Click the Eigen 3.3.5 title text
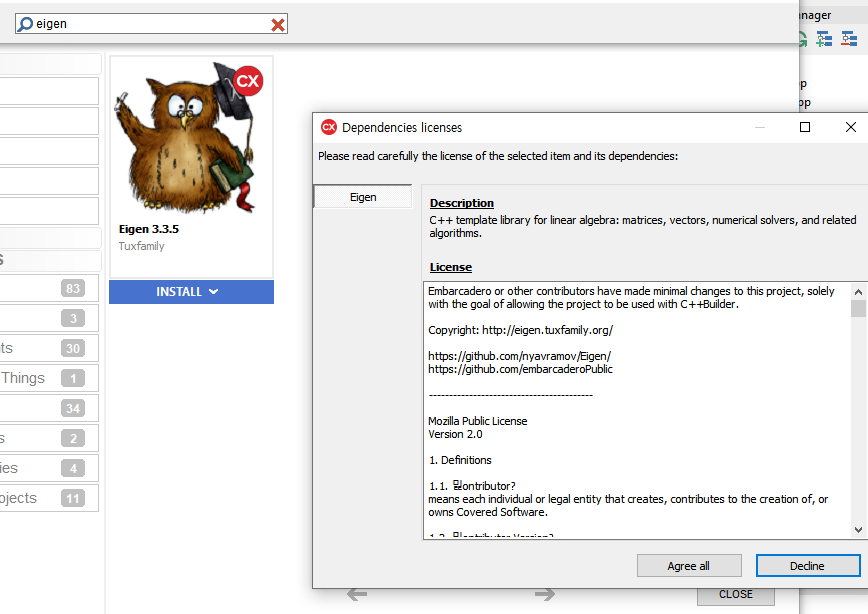Viewport: 868px width, 614px height. tap(149, 229)
